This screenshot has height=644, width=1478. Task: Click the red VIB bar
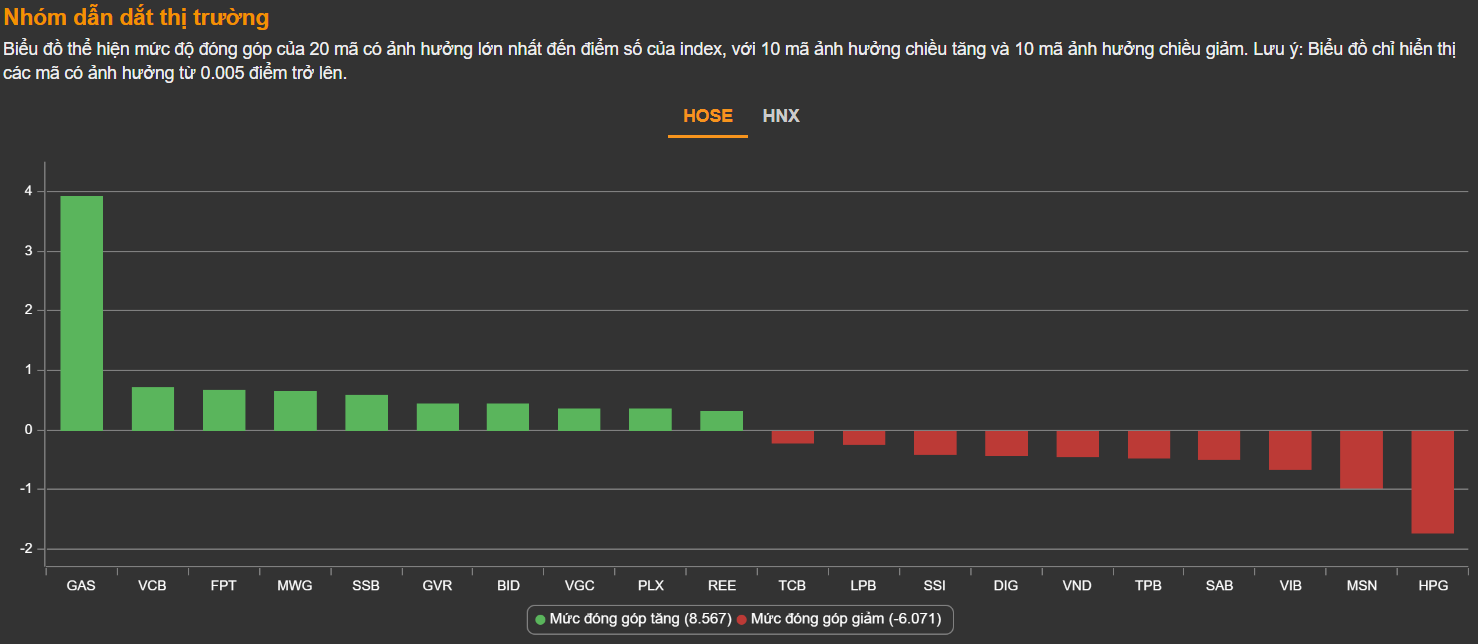point(1290,450)
